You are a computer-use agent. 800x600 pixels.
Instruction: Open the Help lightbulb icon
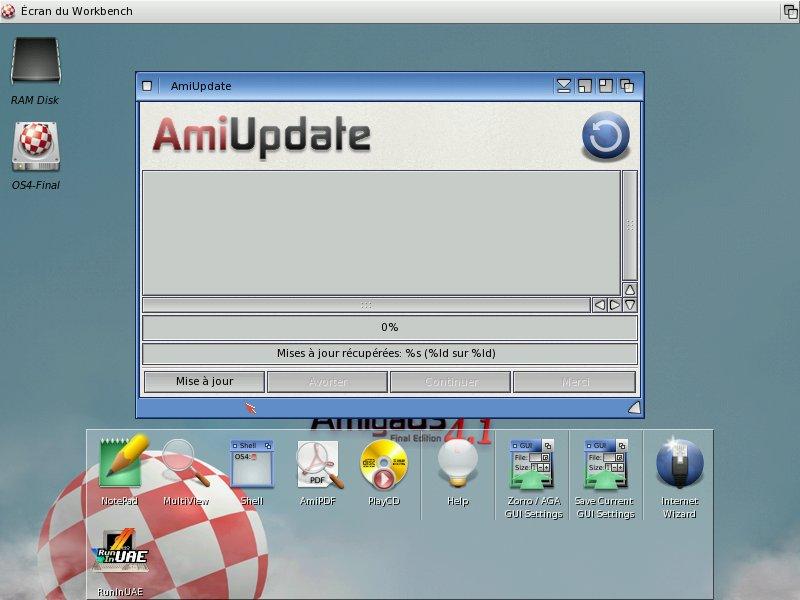pyautogui.click(x=458, y=464)
